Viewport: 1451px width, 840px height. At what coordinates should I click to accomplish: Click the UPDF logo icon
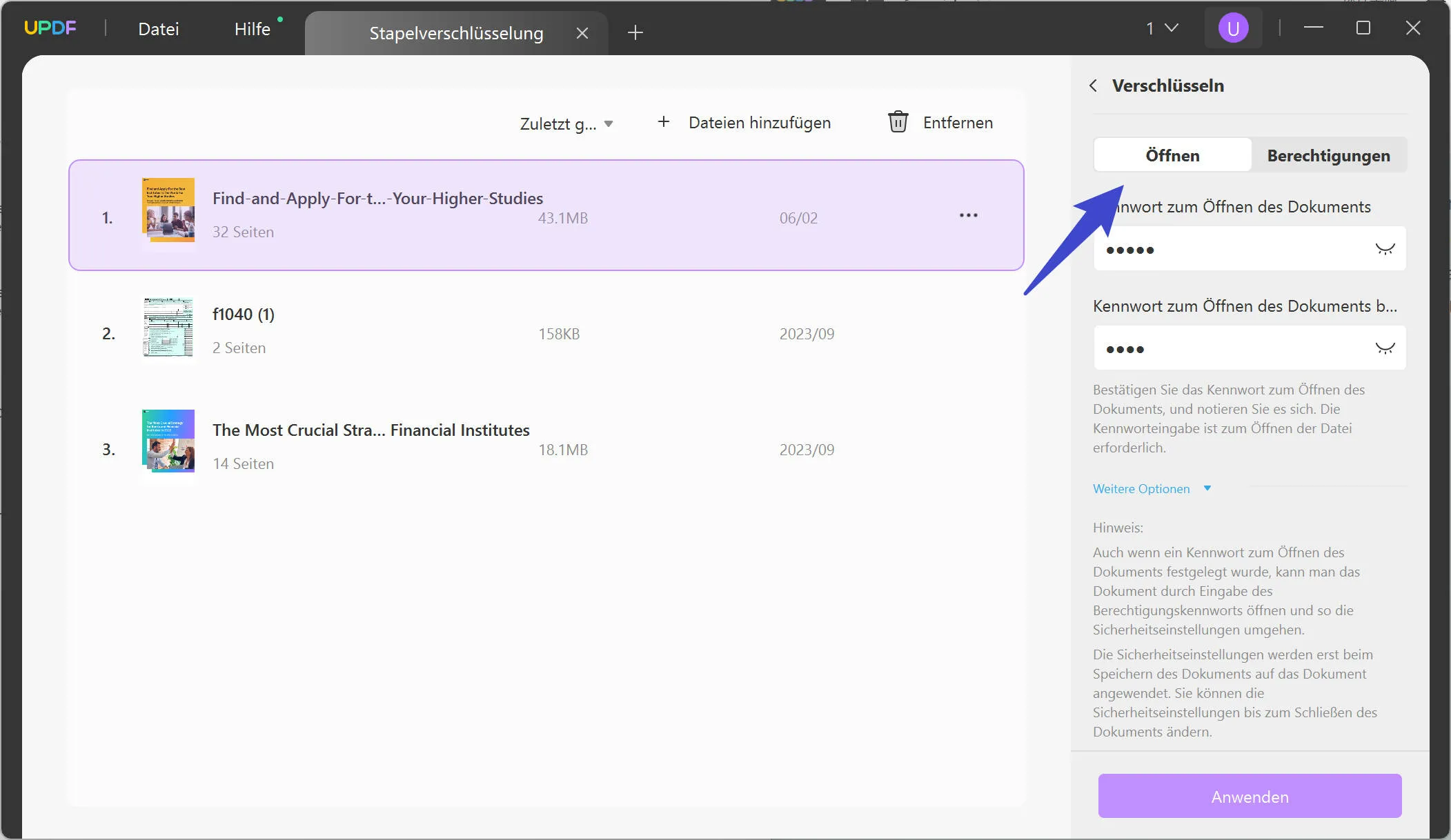click(x=50, y=28)
